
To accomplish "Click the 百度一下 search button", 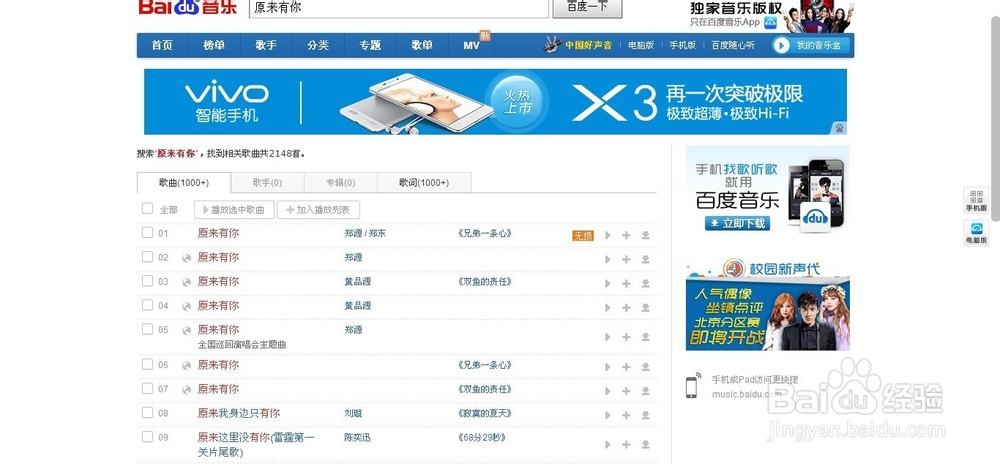I will coord(587,8).
